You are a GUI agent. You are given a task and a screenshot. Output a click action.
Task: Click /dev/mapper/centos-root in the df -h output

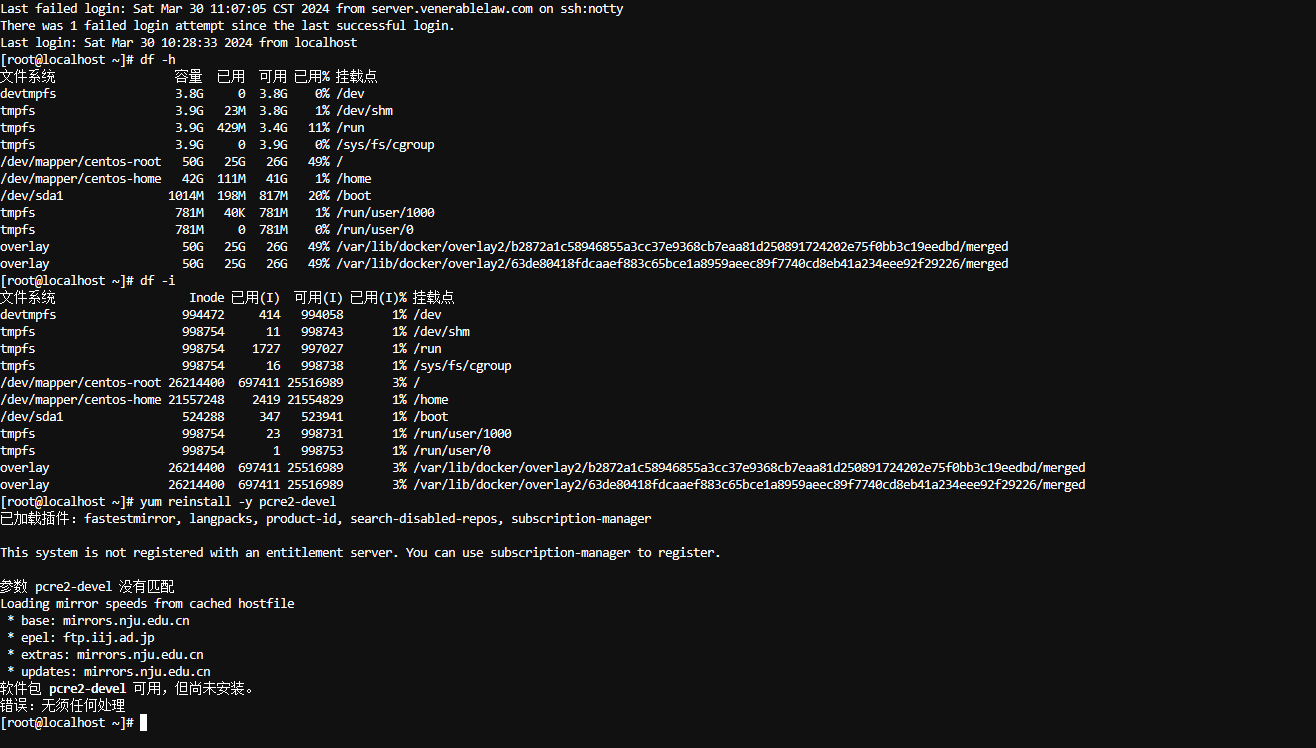pyautogui.click(x=80, y=161)
